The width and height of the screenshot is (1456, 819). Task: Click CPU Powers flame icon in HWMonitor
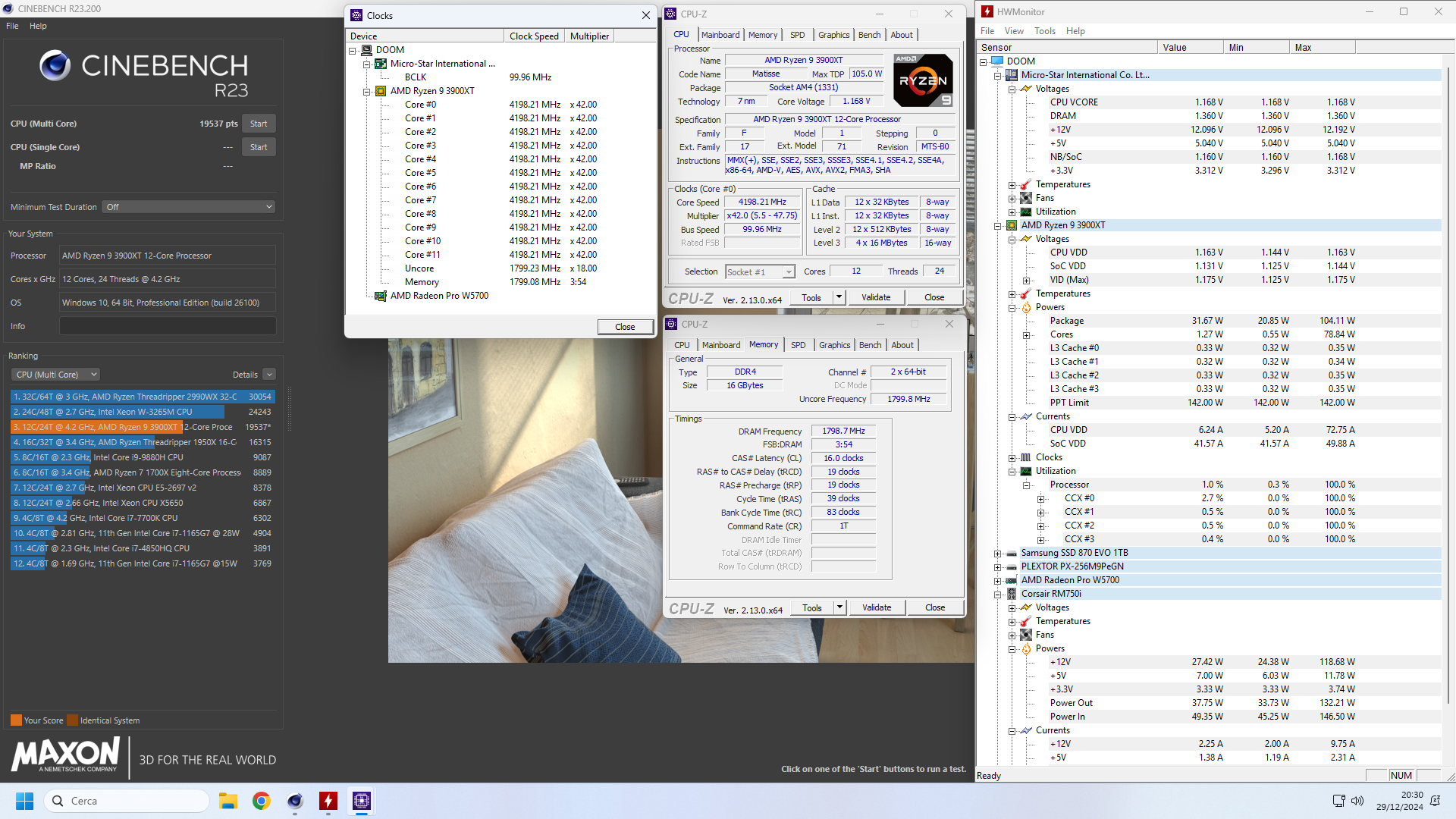(1026, 307)
